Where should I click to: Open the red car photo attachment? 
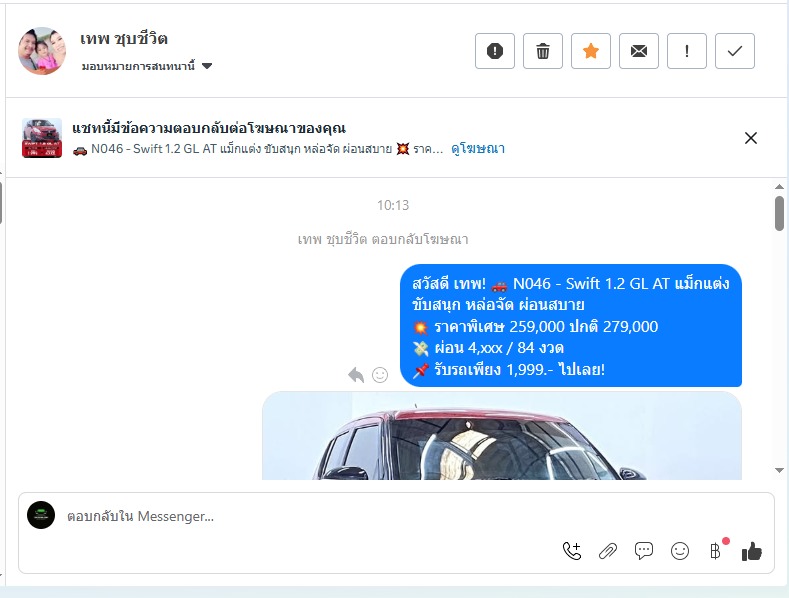pos(502,436)
